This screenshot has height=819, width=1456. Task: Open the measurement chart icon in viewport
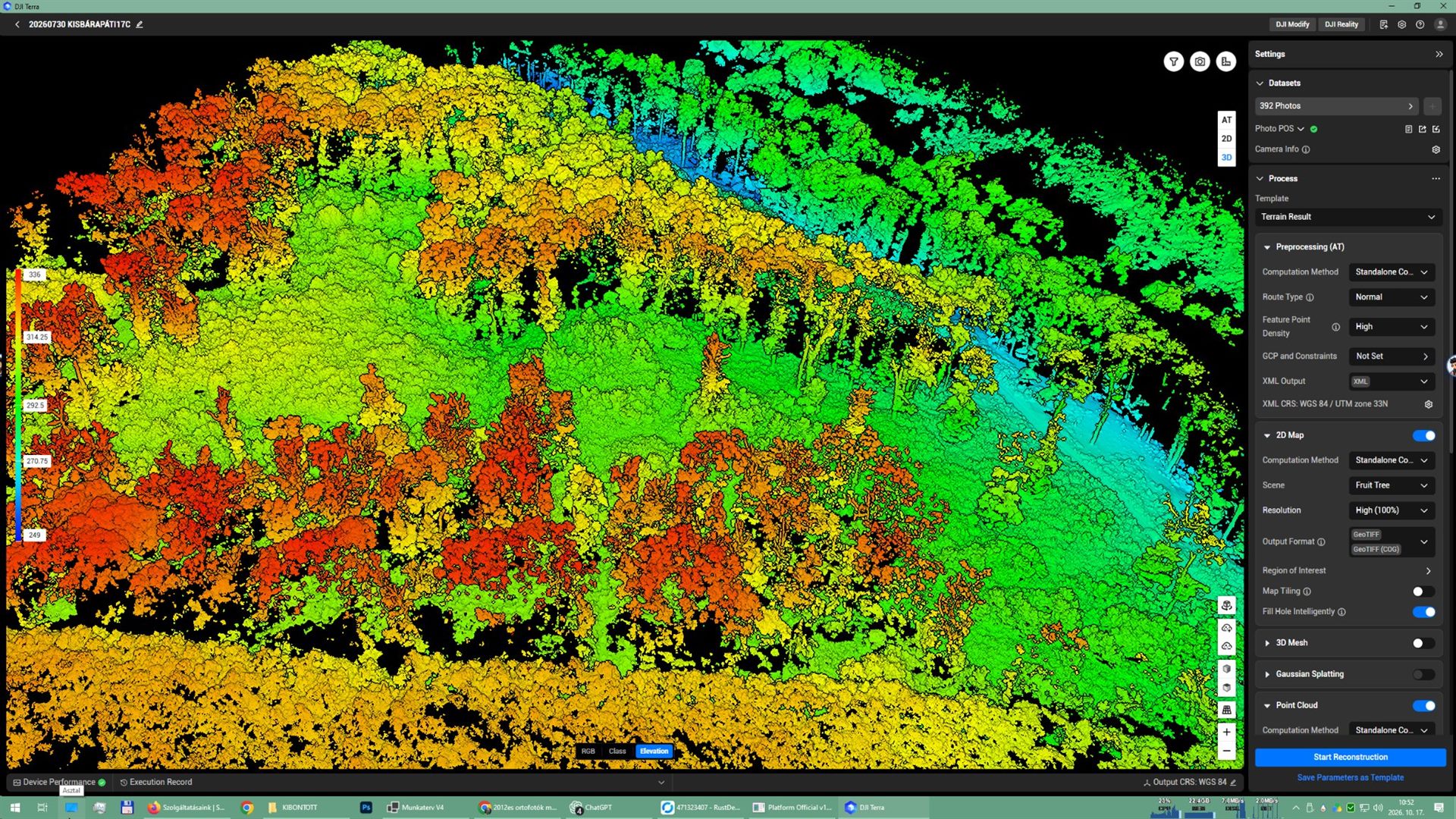1226,61
